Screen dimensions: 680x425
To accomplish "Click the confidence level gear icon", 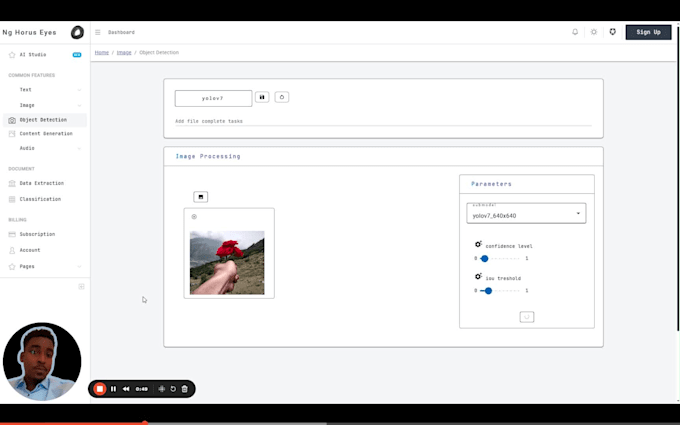I will tap(478, 245).
